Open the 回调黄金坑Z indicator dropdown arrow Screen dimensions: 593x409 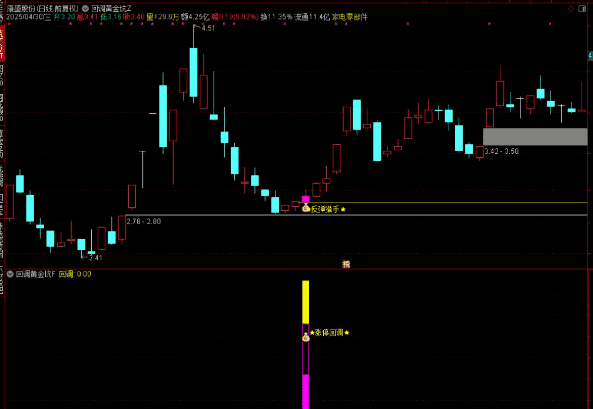86,8
